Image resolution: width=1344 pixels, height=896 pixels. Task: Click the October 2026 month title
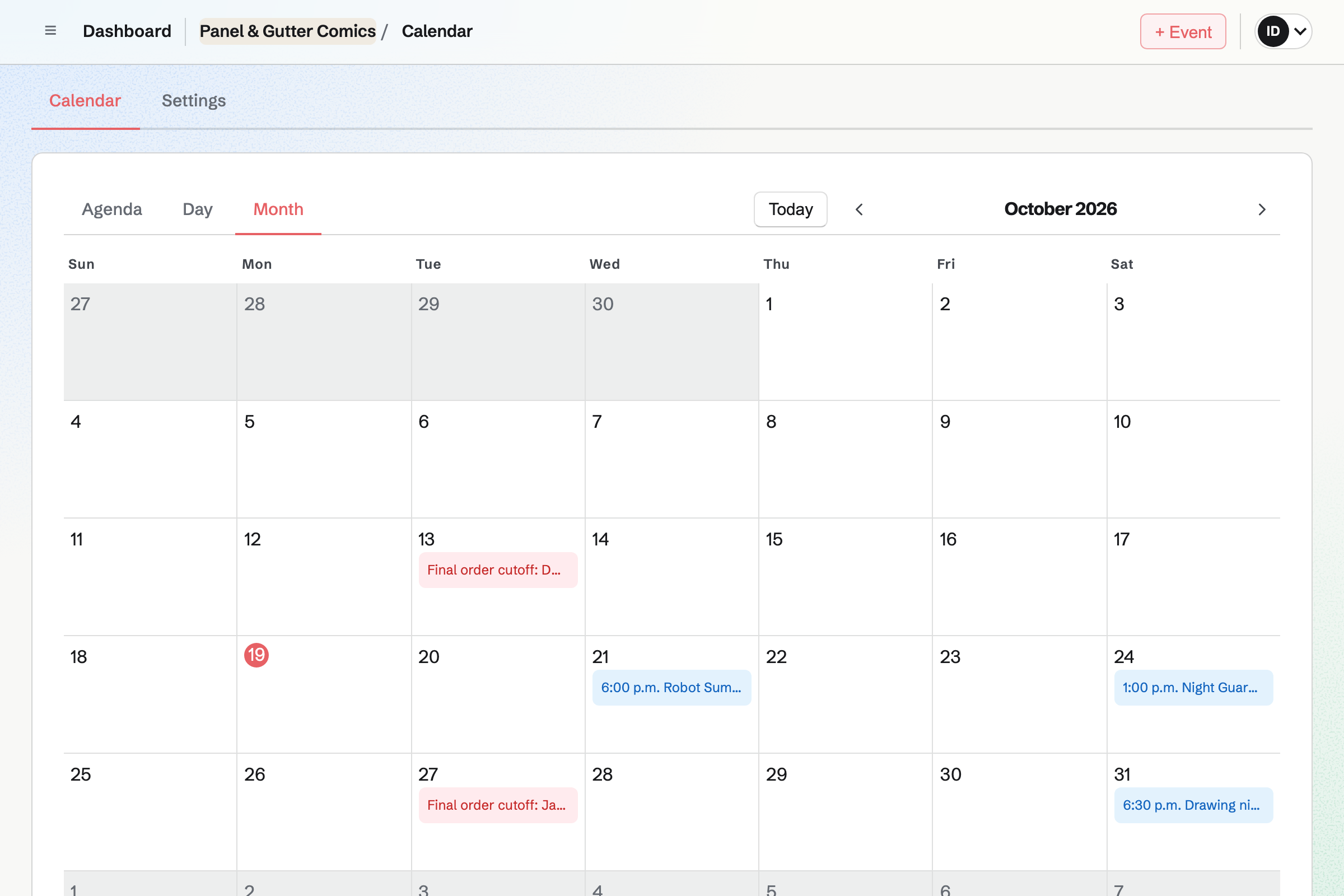1060,209
